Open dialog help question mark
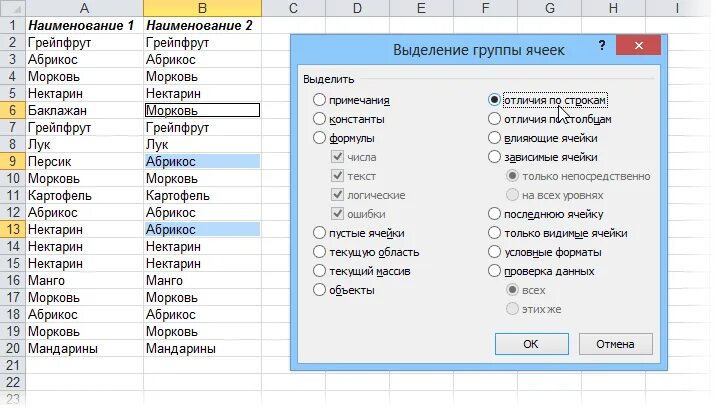This screenshot has height=408, width=716. pos(602,45)
